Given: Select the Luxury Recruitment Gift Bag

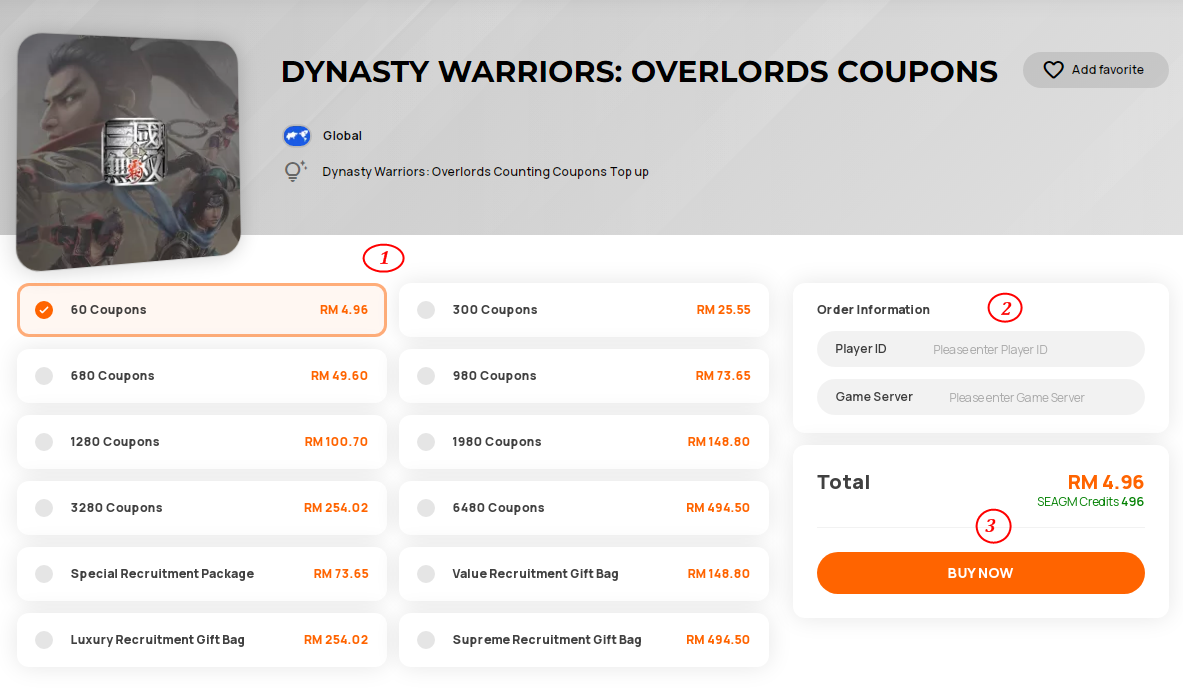Looking at the screenshot, I should 202,640.
